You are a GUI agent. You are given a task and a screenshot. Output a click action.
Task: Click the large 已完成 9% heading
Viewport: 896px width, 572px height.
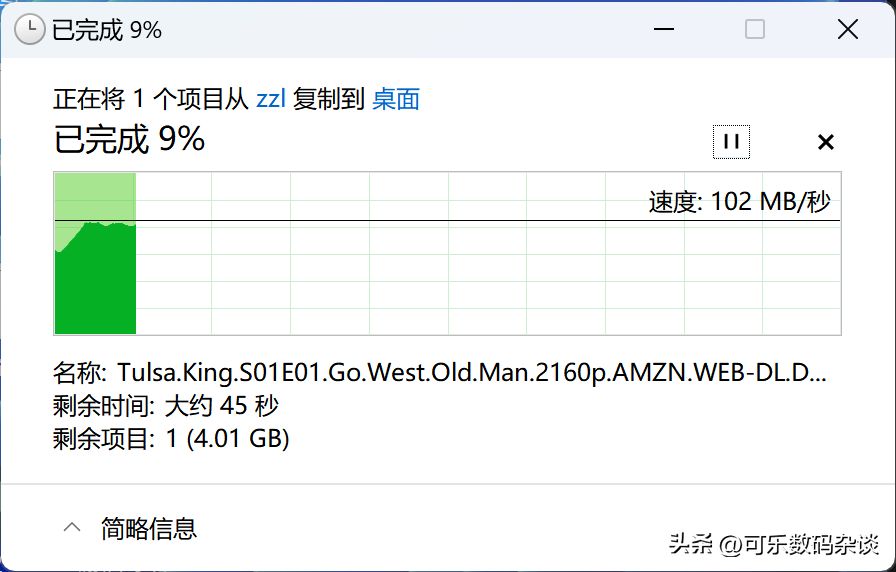pyautogui.click(x=129, y=139)
